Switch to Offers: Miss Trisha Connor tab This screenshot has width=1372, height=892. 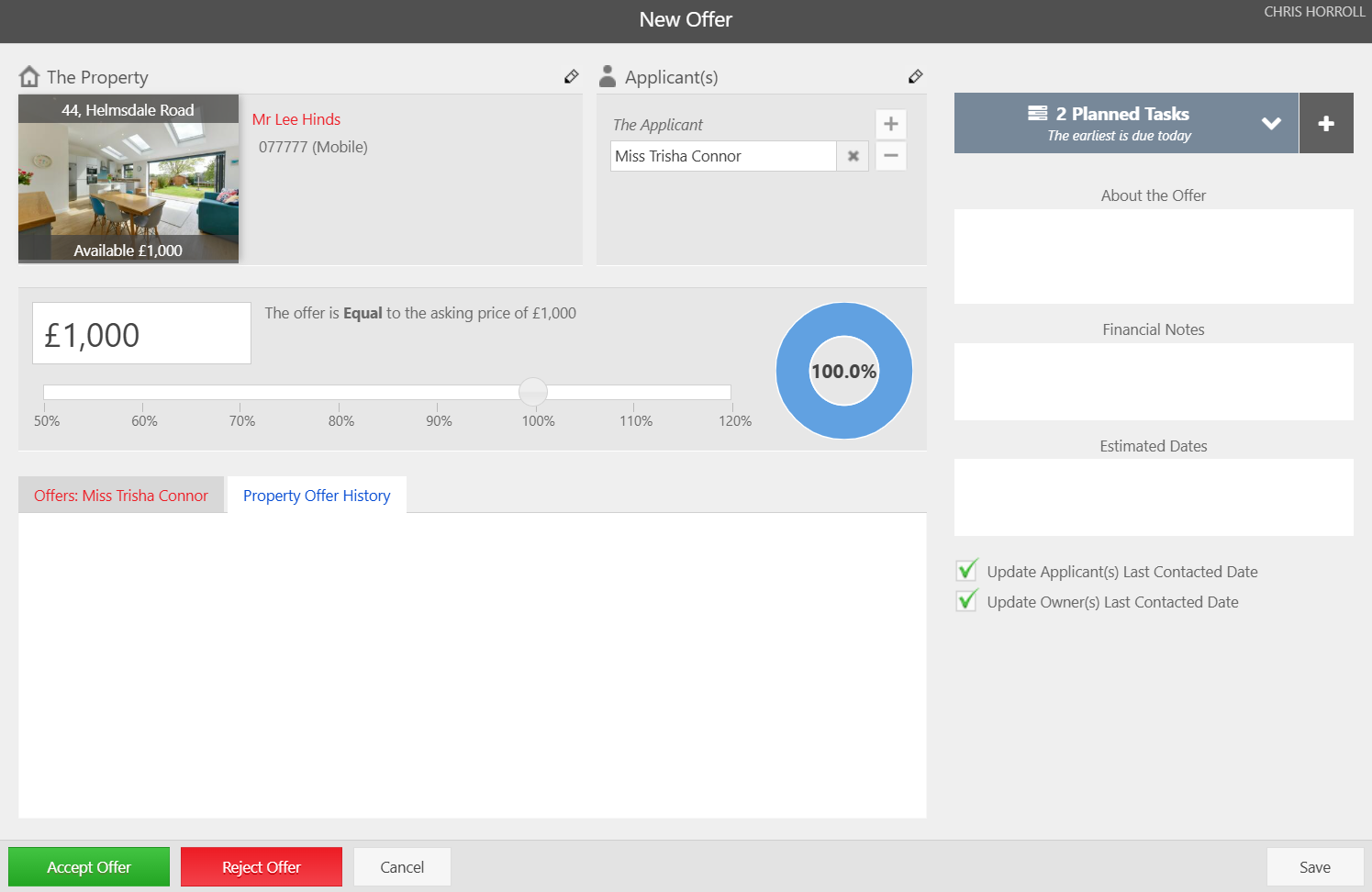pyautogui.click(x=121, y=495)
